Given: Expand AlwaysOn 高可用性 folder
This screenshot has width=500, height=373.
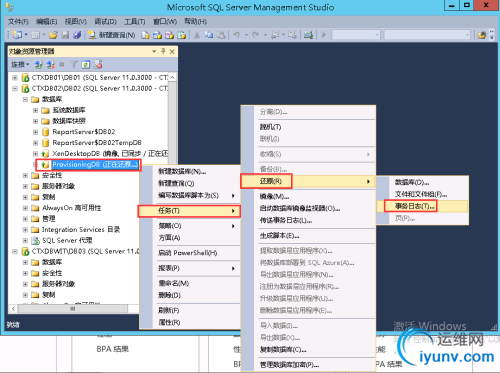Looking at the screenshot, I should 25,208.
